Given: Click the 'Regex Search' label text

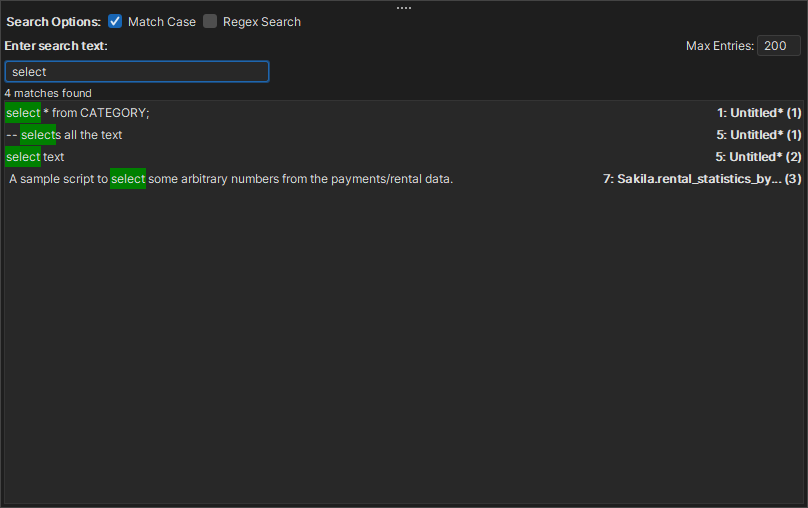Looking at the screenshot, I should 261,21.
